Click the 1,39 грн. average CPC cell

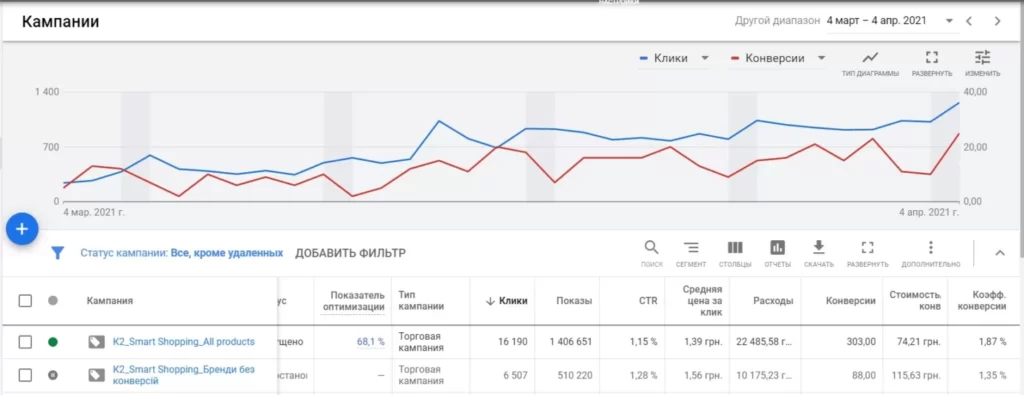click(703, 341)
